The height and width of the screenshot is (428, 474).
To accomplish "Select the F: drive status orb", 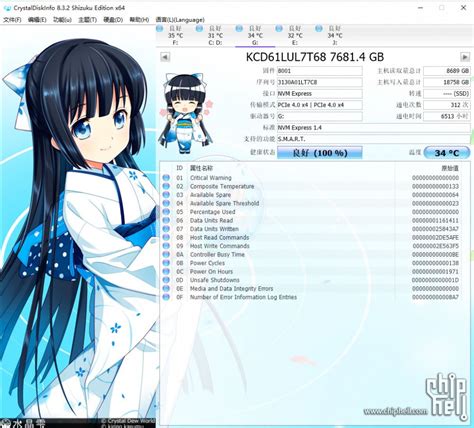I will [x=160, y=29].
